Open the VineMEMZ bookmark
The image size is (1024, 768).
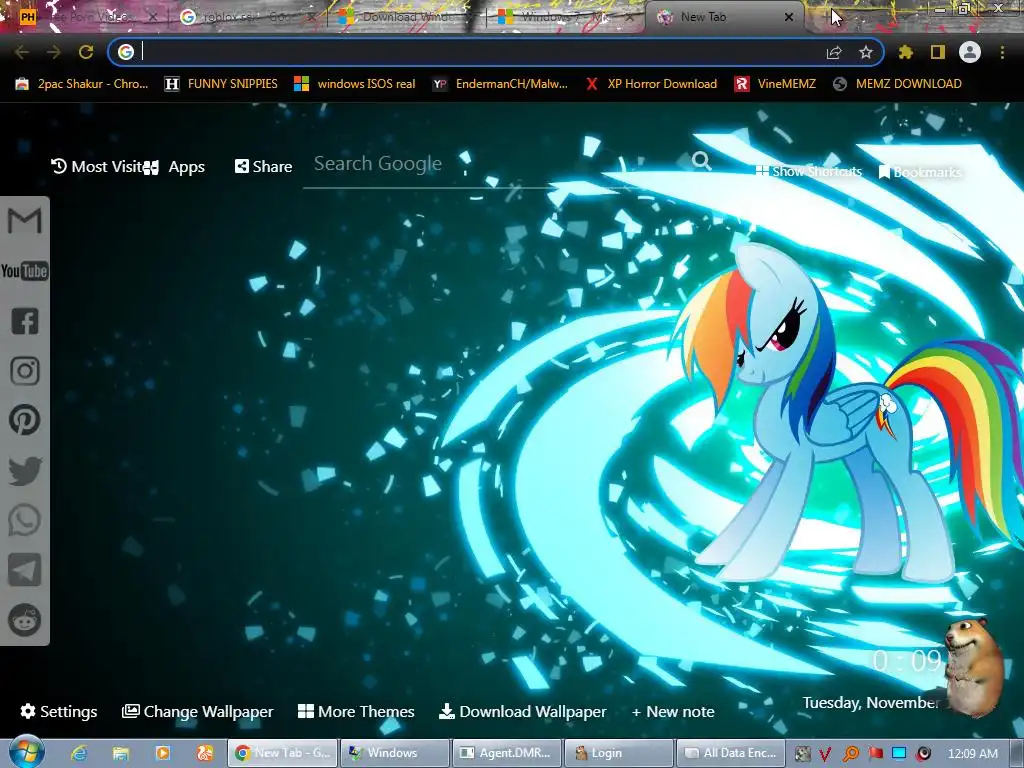pos(775,84)
